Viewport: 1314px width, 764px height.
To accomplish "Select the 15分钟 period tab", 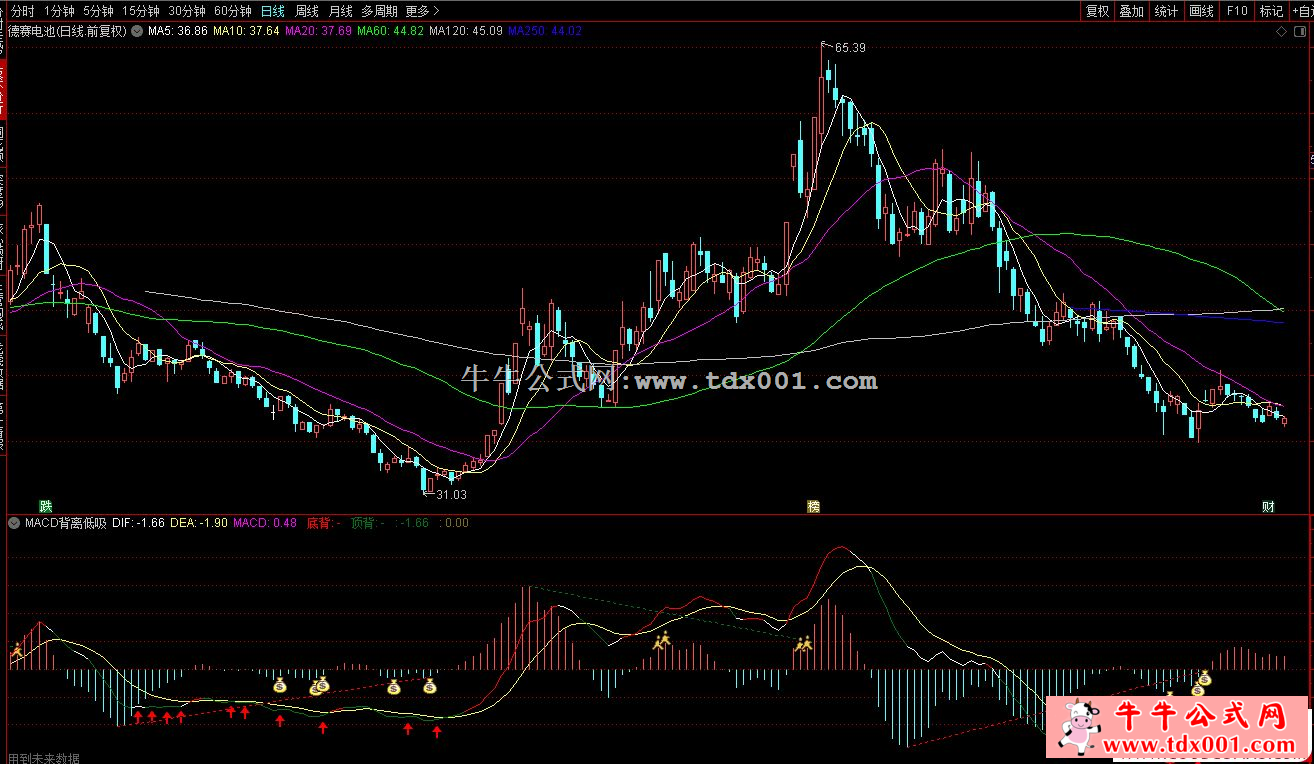I will tap(140, 11).
